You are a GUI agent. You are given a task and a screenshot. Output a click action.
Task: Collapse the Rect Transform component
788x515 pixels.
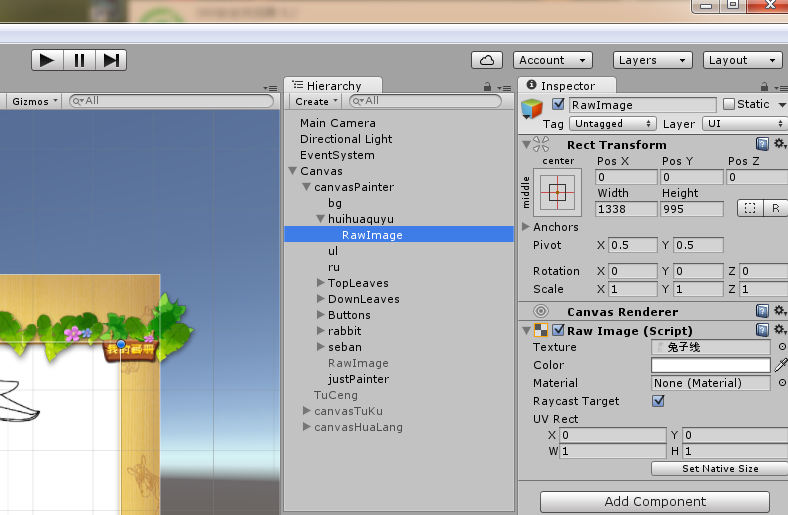coord(526,145)
